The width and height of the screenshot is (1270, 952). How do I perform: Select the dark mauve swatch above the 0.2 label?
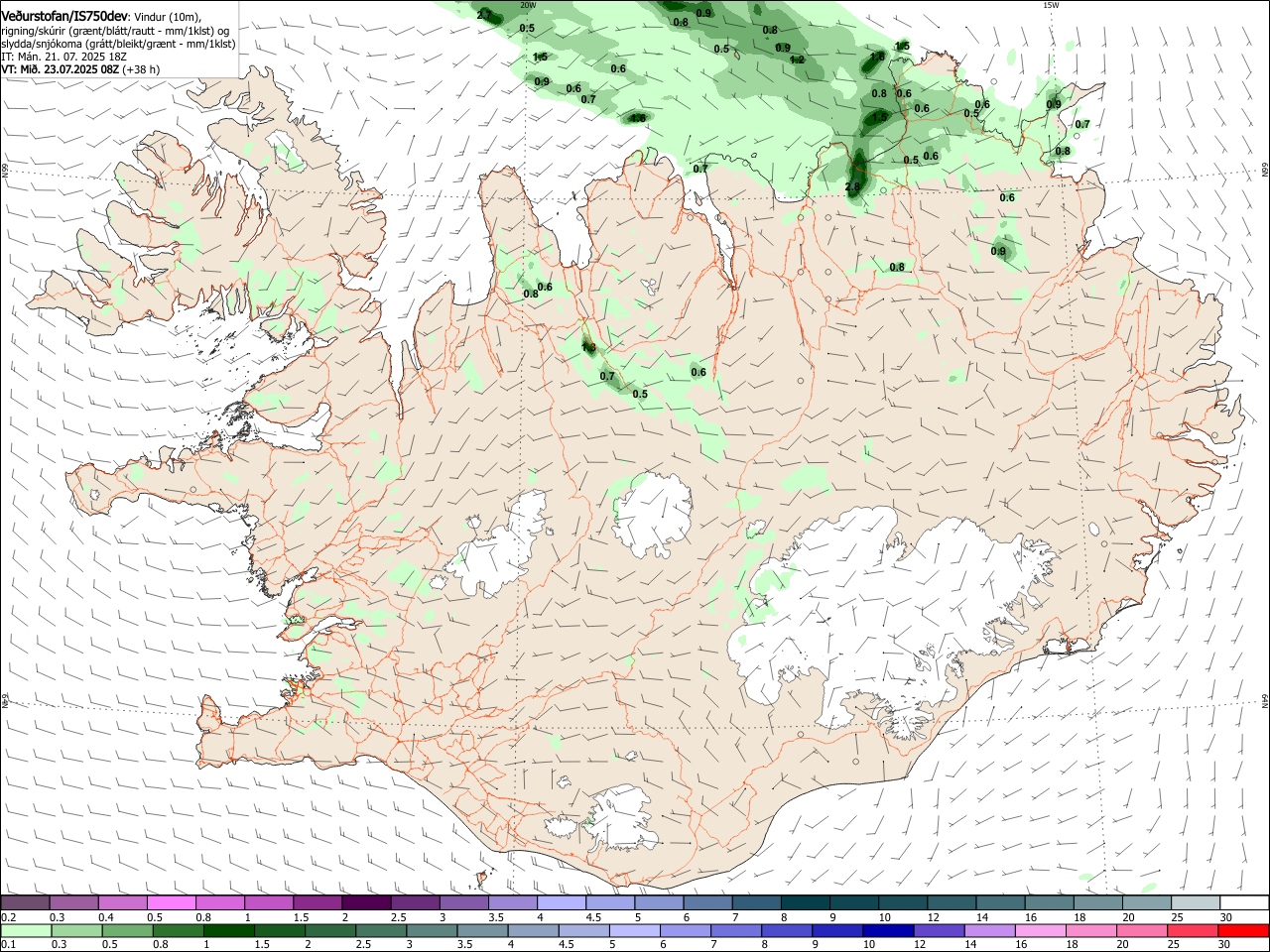point(25,903)
